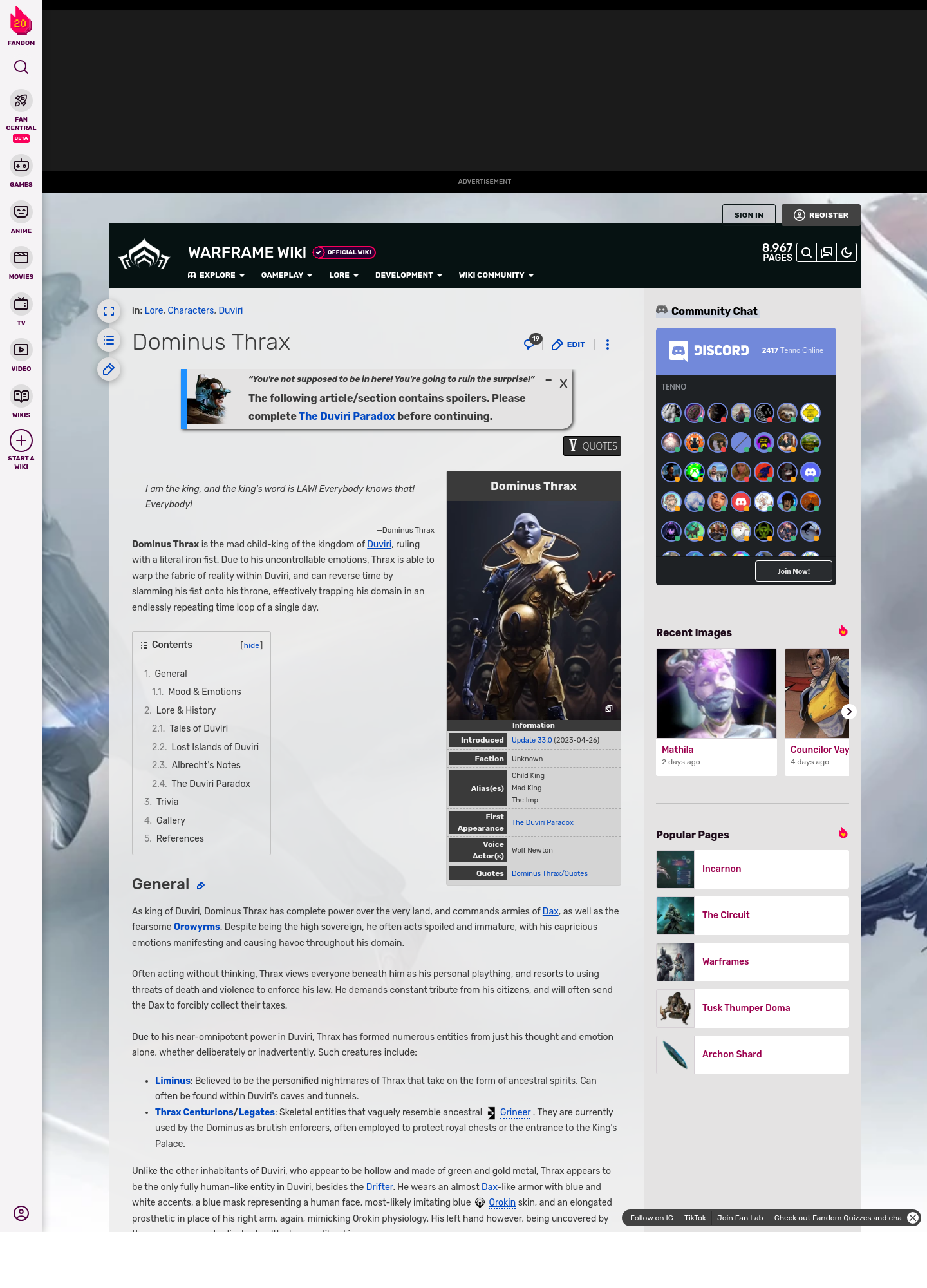Open the Video sidebar icon

pos(21,350)
